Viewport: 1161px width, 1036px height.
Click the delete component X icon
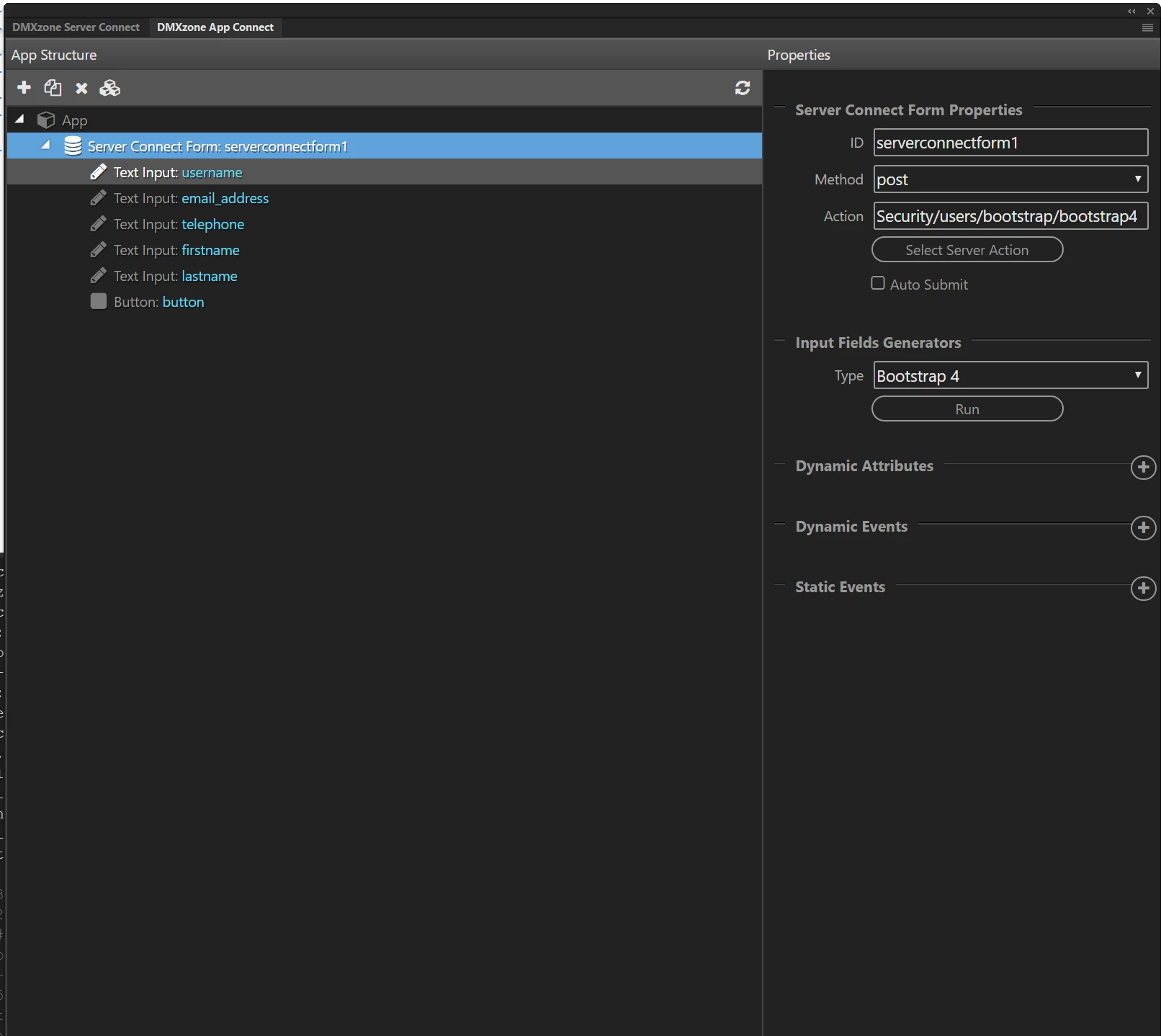(x=81, y=88)
